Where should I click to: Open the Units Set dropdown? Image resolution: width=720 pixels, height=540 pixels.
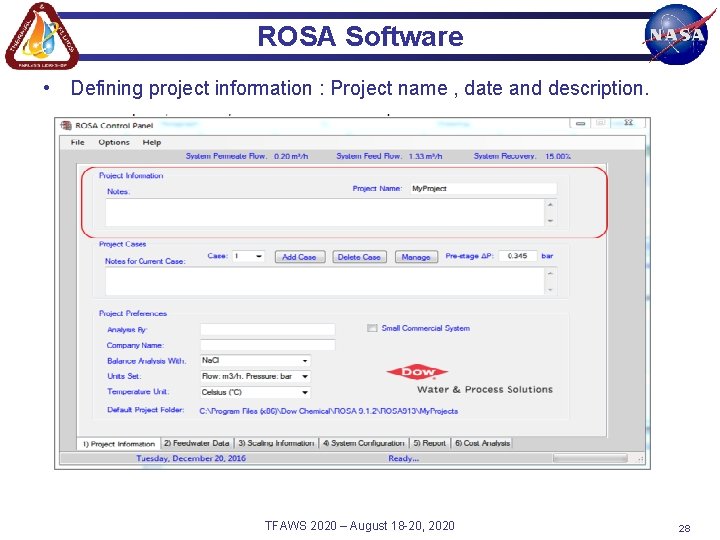255,377
